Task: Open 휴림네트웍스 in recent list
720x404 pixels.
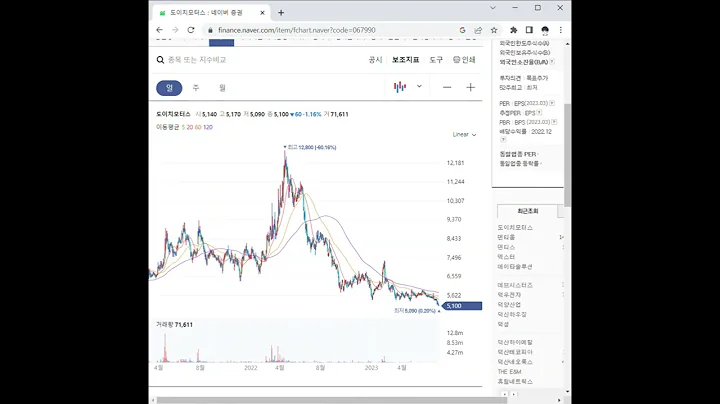Action: tap(515, 382)
